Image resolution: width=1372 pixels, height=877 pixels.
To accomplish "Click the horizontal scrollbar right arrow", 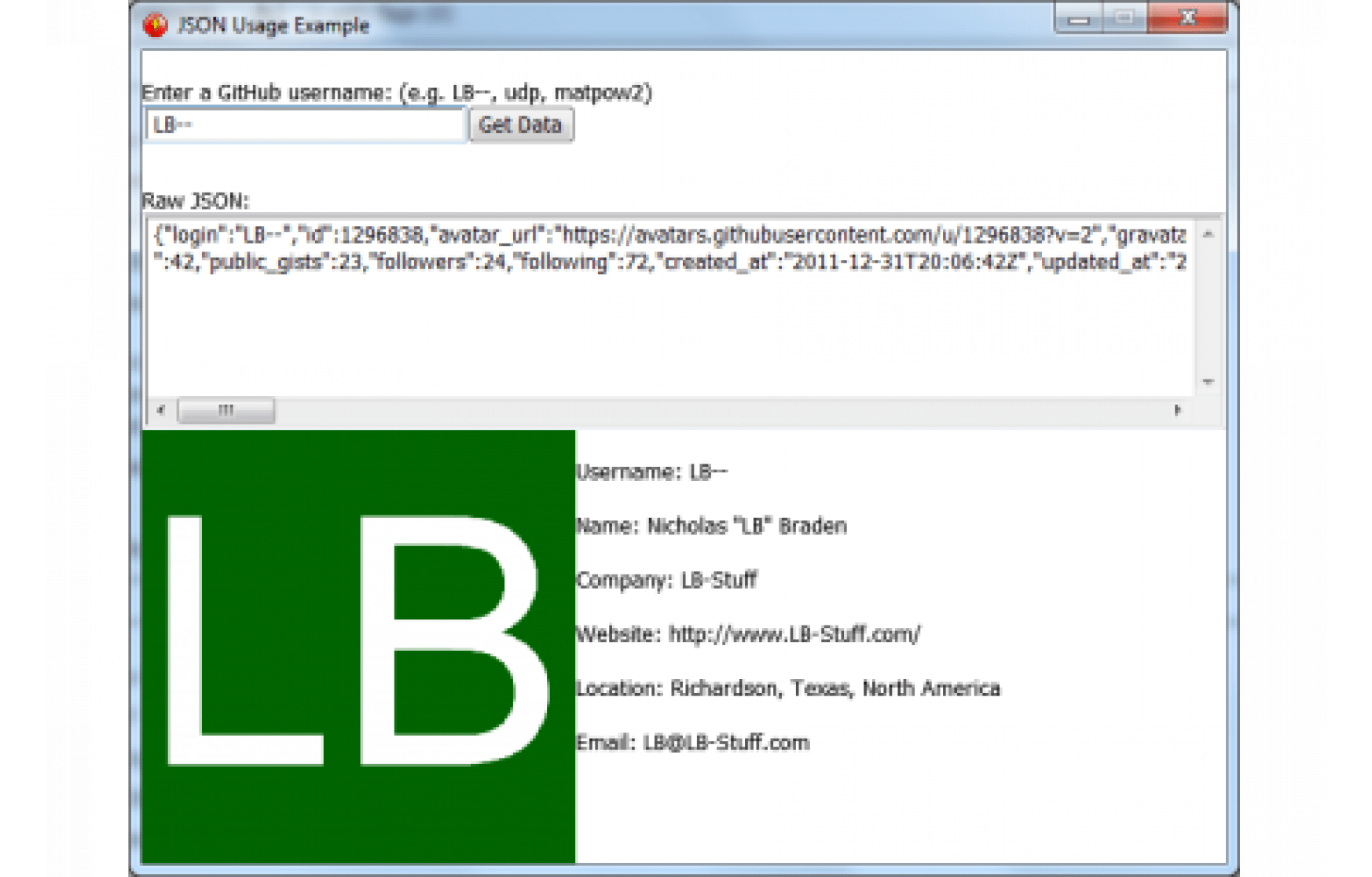I will coord(1177,409).
